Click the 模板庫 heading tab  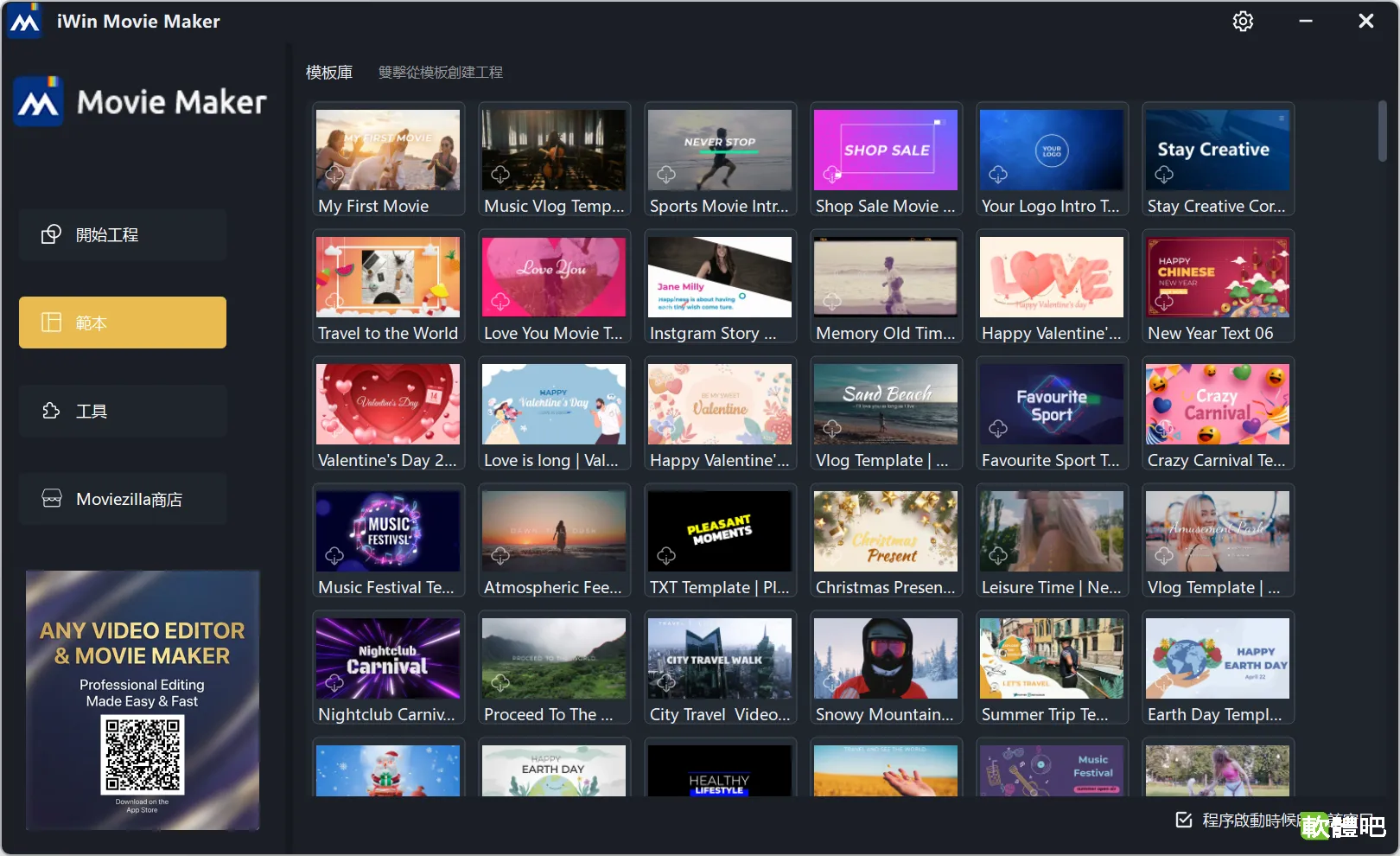[329, 73]
